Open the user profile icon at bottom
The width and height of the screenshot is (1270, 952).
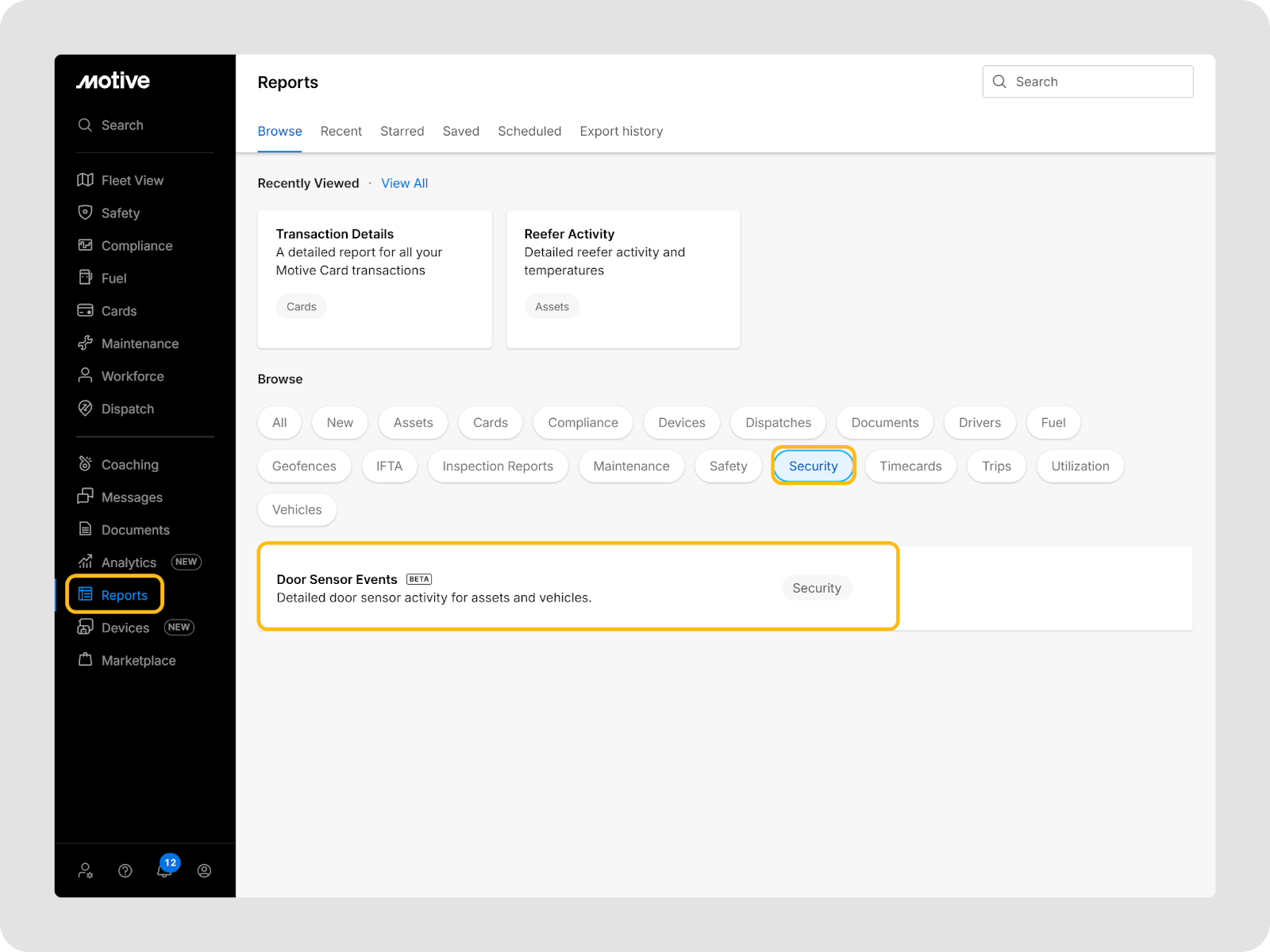[204, 870]
